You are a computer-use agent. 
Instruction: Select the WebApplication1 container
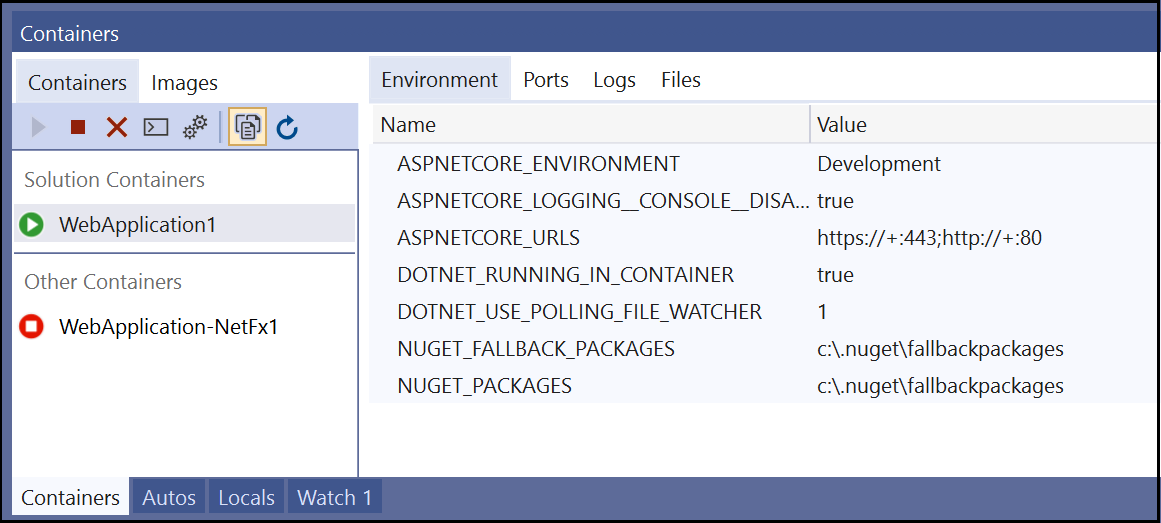pos(137,224)
